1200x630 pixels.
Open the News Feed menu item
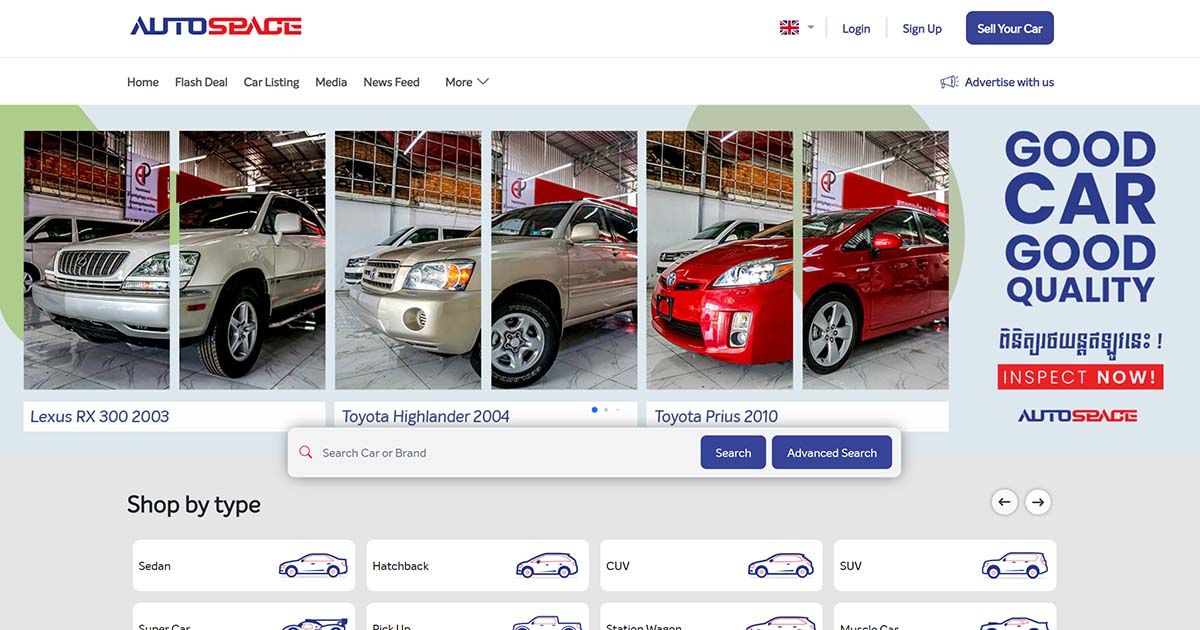391,82
